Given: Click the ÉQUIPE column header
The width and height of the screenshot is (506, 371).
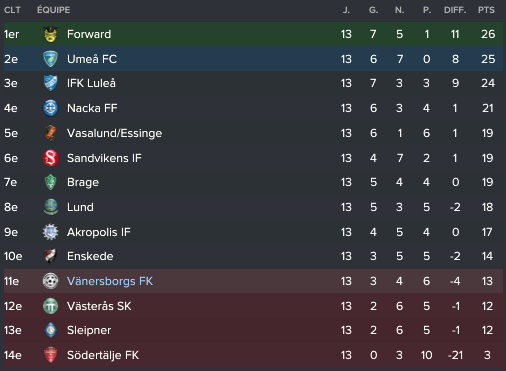Looking at the screenshot, I should (54, 10).
